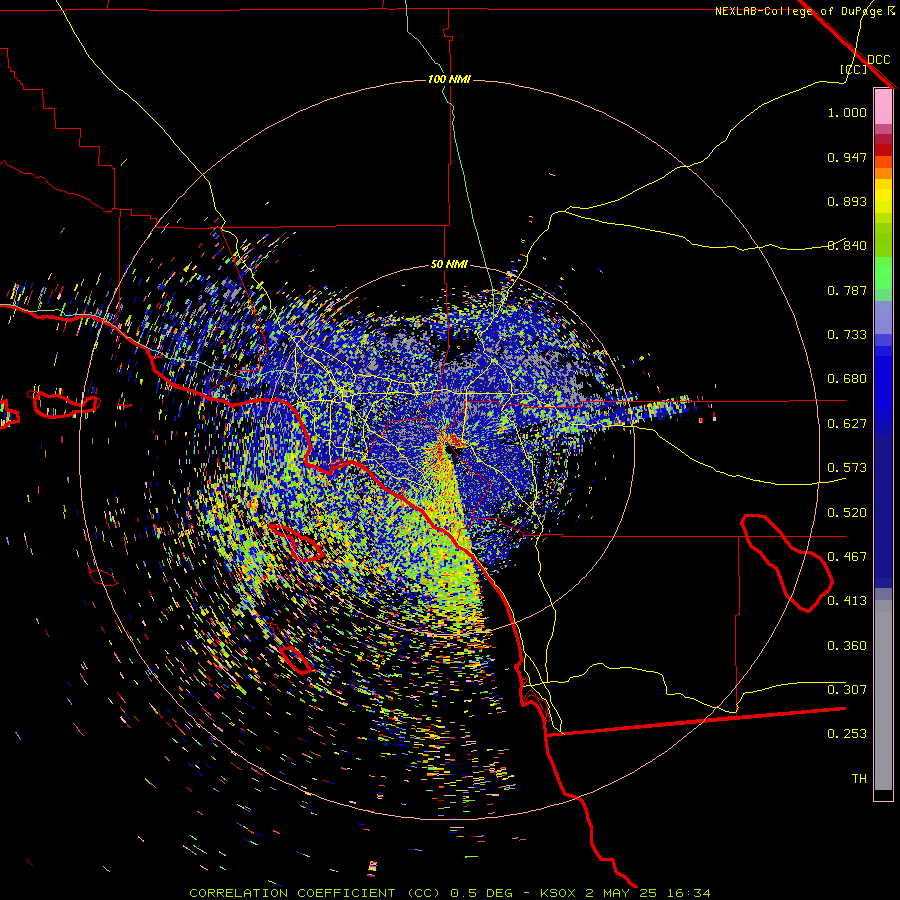This screenshot has width=900, height=900.
Task: Click the 0.360 scale value
Action: (x=847, y=646)
